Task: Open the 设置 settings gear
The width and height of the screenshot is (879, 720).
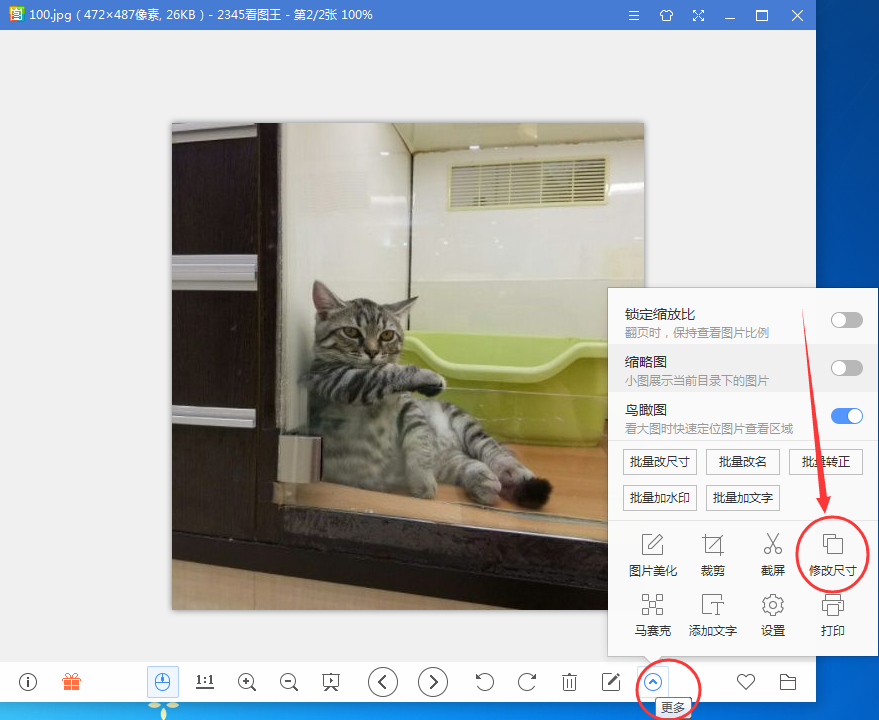Action: click(772, 614)
